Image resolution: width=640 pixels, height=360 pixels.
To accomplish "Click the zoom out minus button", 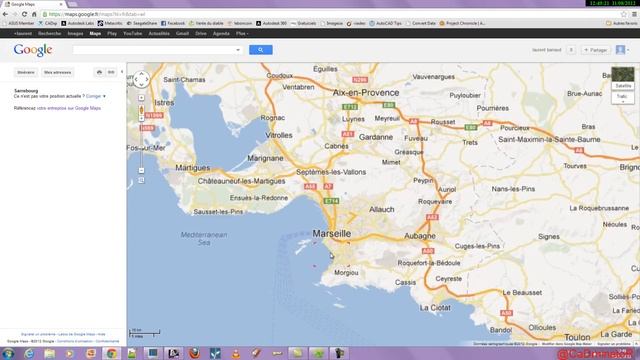I will (141, 170).
